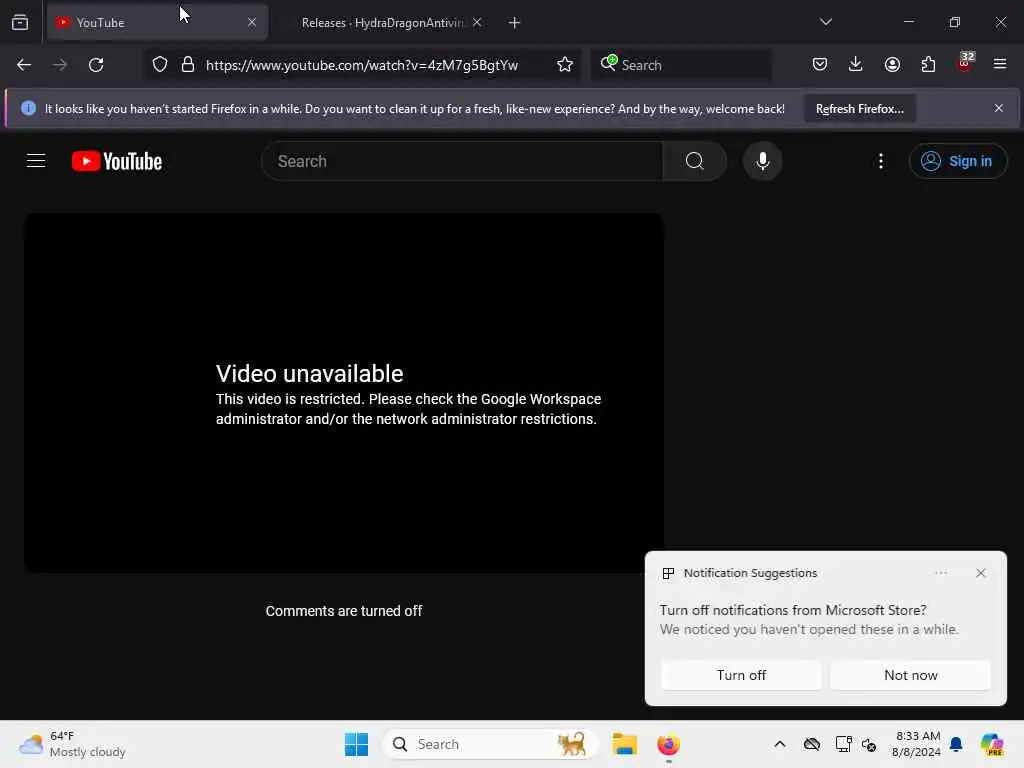Click Not now in notification popup
Image resolution: width=1024 pixels, height=768 pixels.
(910, 675)
